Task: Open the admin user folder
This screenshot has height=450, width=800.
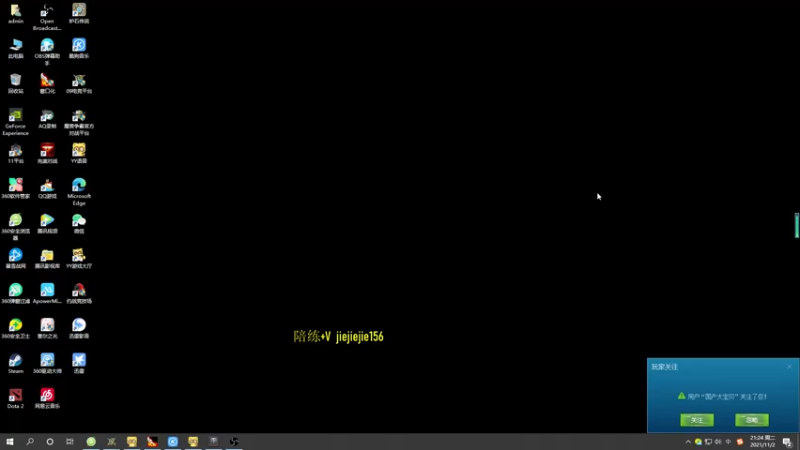Action: [x=15, y=14]
